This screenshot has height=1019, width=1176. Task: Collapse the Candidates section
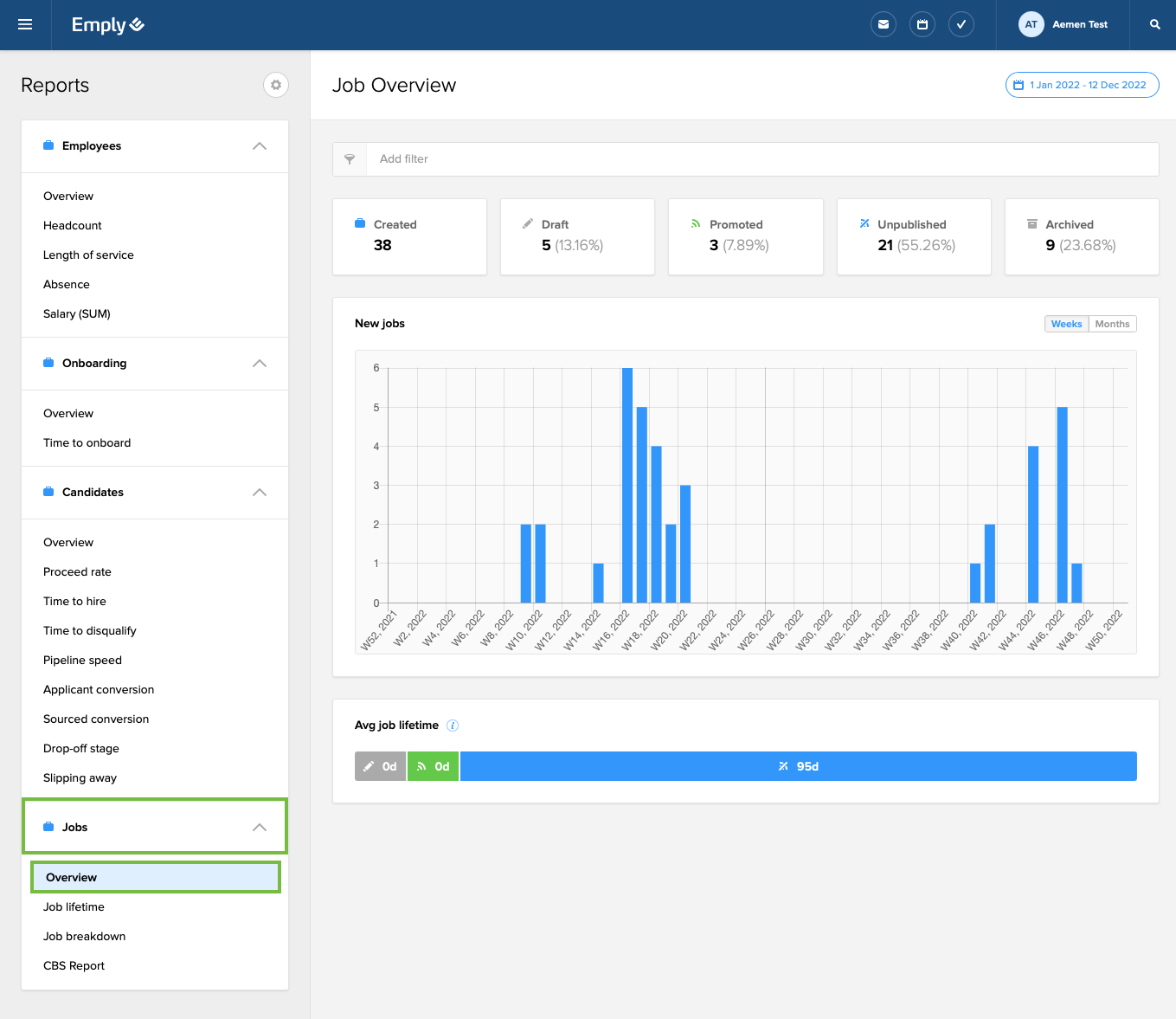click(x=259, y=493)
